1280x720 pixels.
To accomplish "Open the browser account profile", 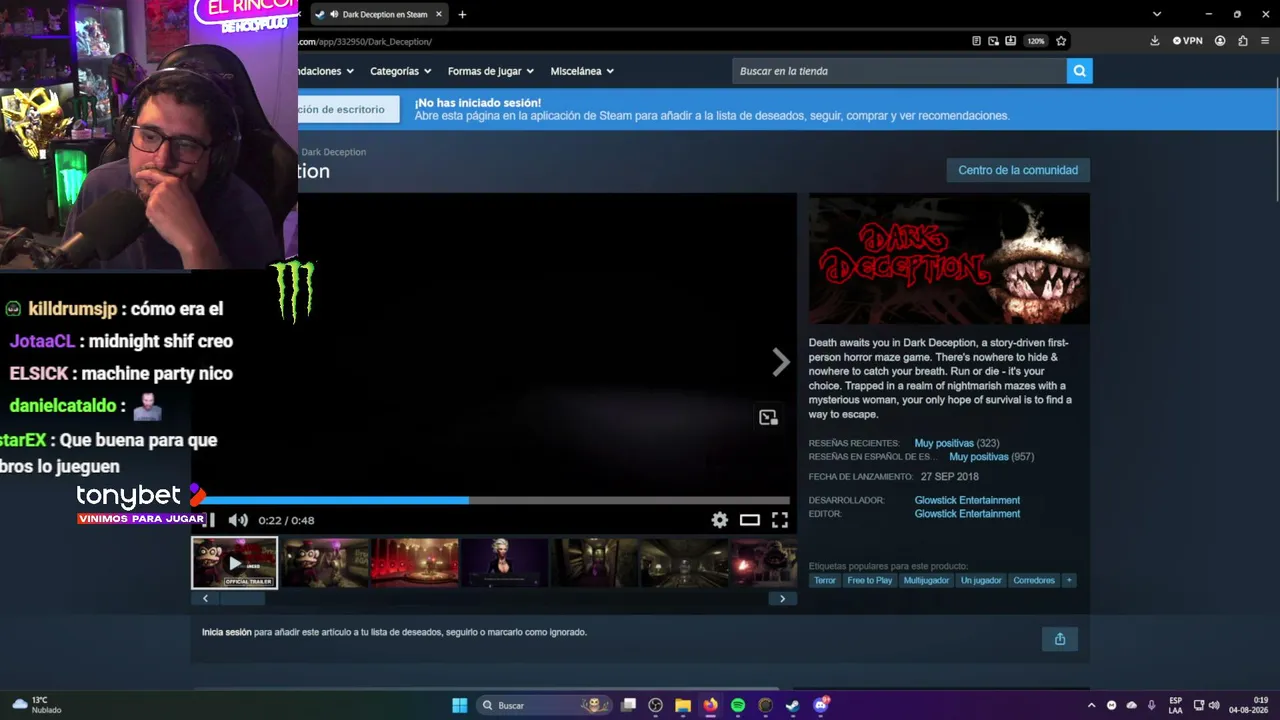I will click(1220, 41).
